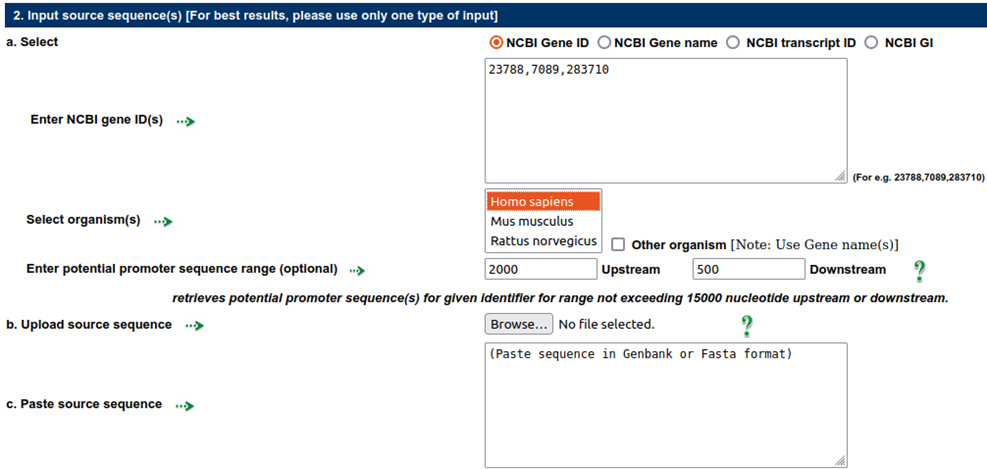Screen dimensions: 987x469
Task: Choose the NCBI Gene name radio option
Action: coord(604,43)
